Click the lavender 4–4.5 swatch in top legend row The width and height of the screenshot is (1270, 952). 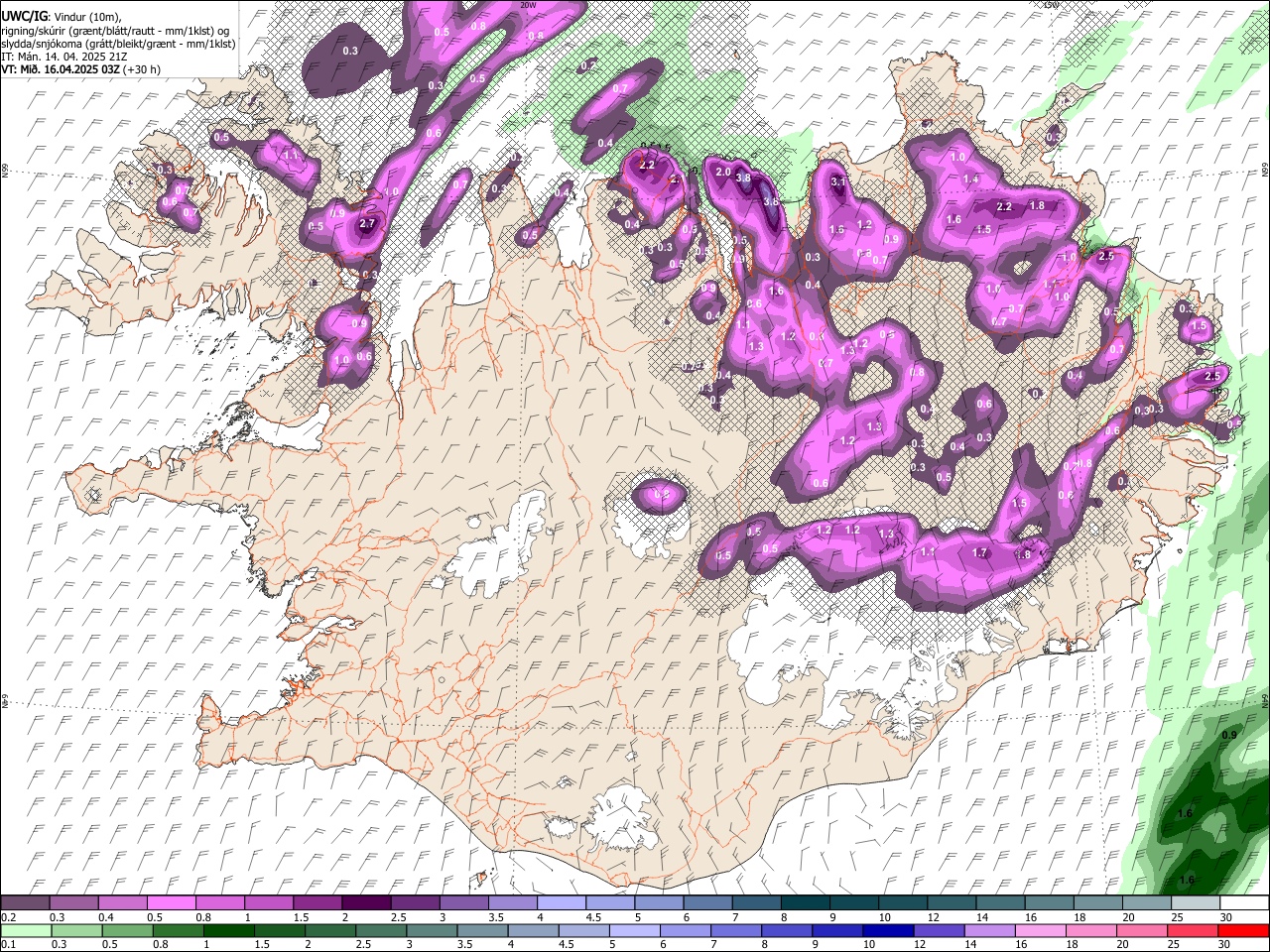[x=562, y=902]
